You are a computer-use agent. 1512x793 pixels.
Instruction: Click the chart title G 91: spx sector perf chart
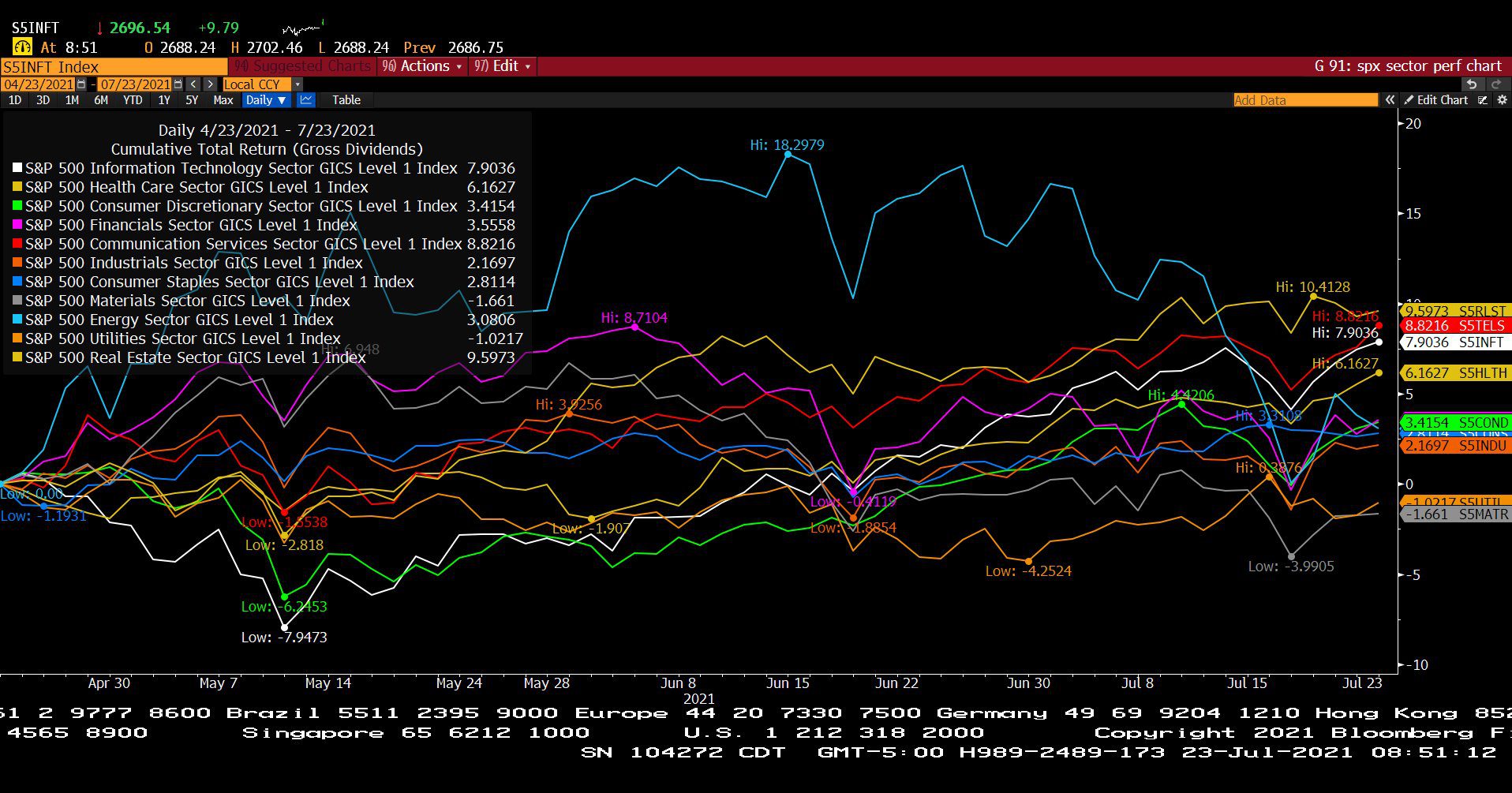pos(1408,66)
